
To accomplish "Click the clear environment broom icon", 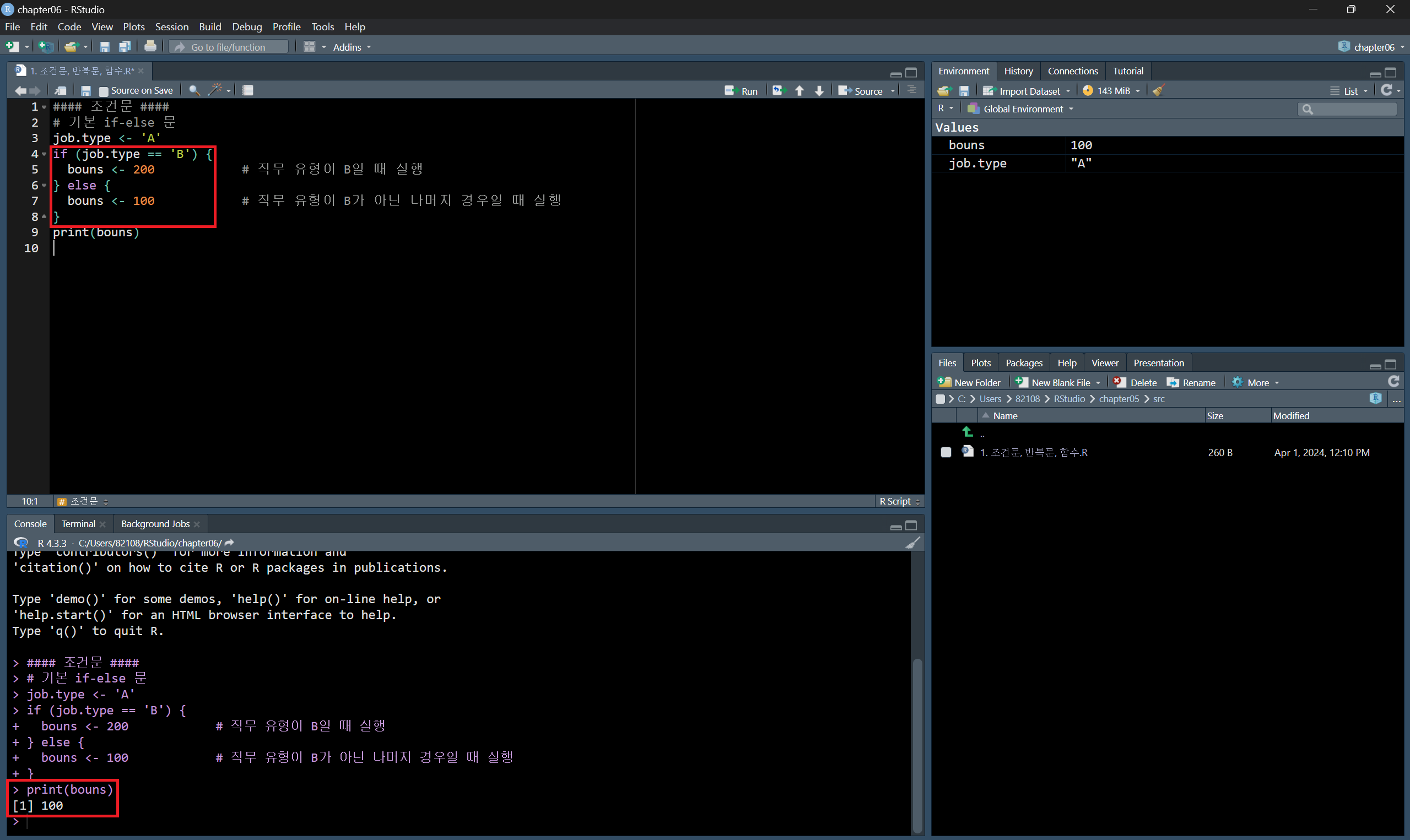I will 1159,90.
